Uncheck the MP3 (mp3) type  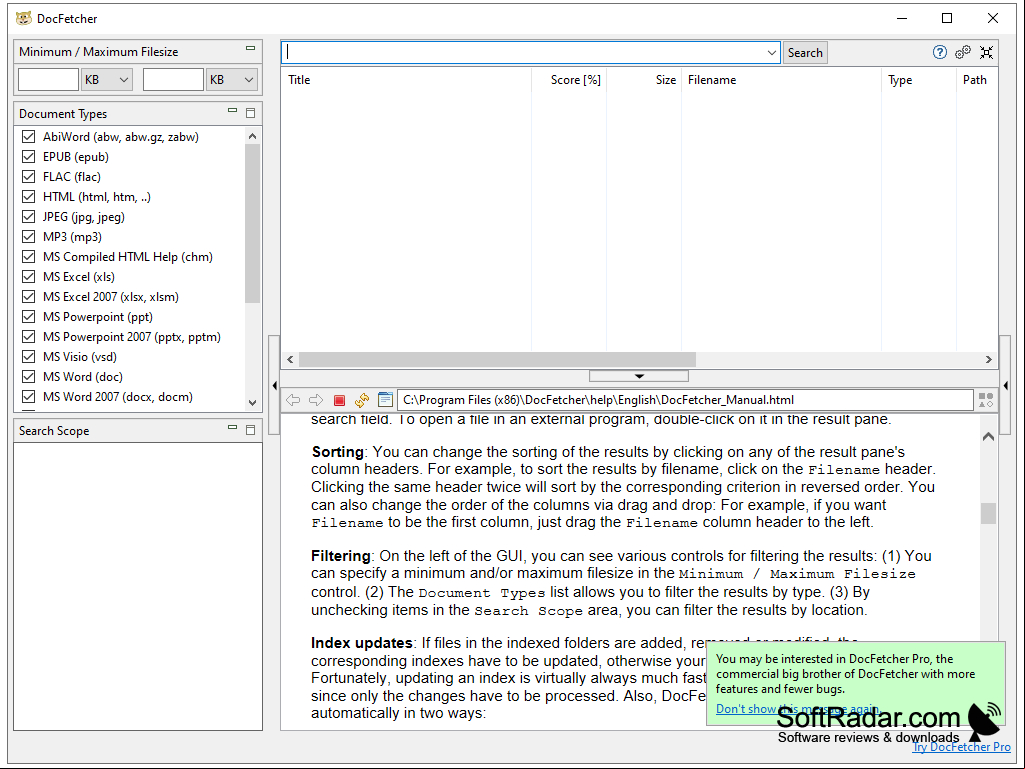click(28, 237)
